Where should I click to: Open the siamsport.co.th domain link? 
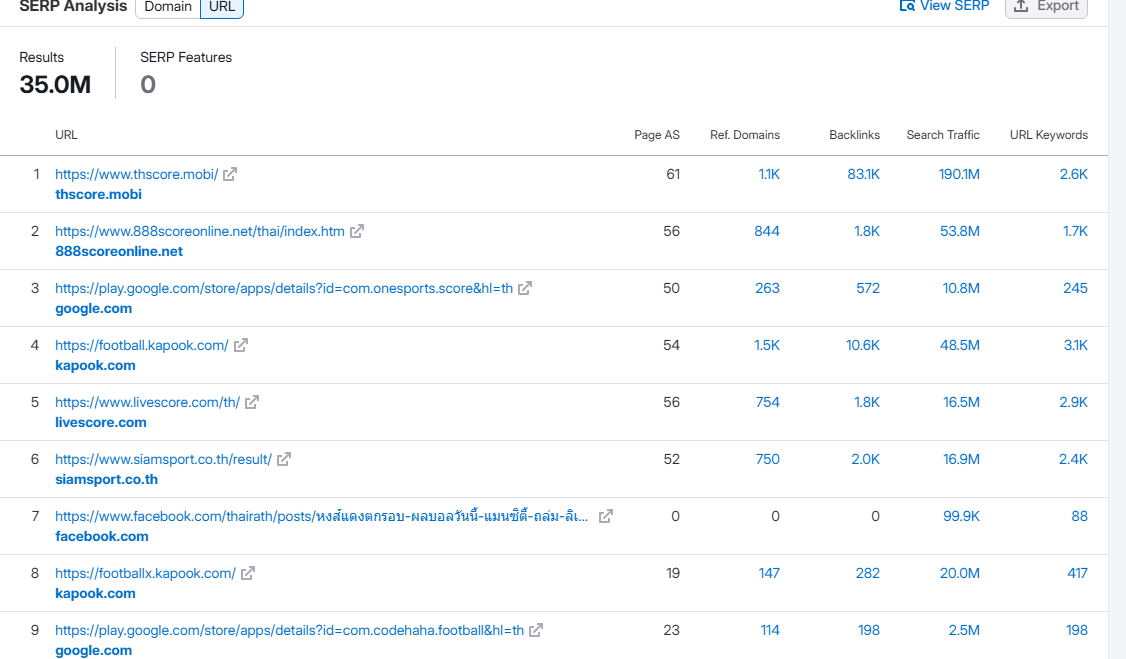coord(106,479)
